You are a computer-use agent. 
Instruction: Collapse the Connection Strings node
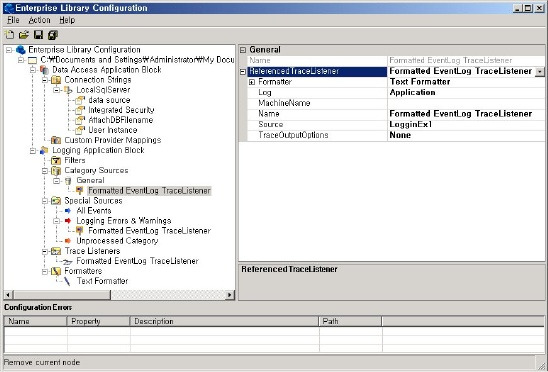pyautogui.click(x=45, y=80)
